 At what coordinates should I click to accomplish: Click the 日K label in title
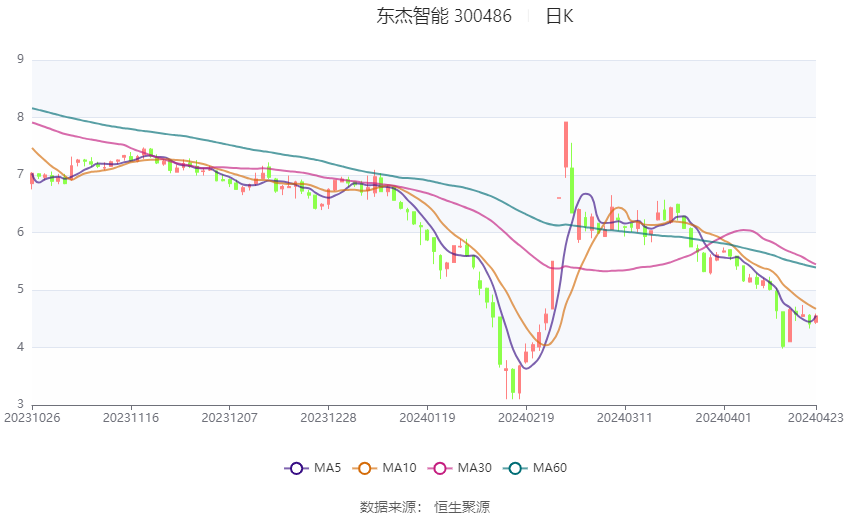click(559, 16)
